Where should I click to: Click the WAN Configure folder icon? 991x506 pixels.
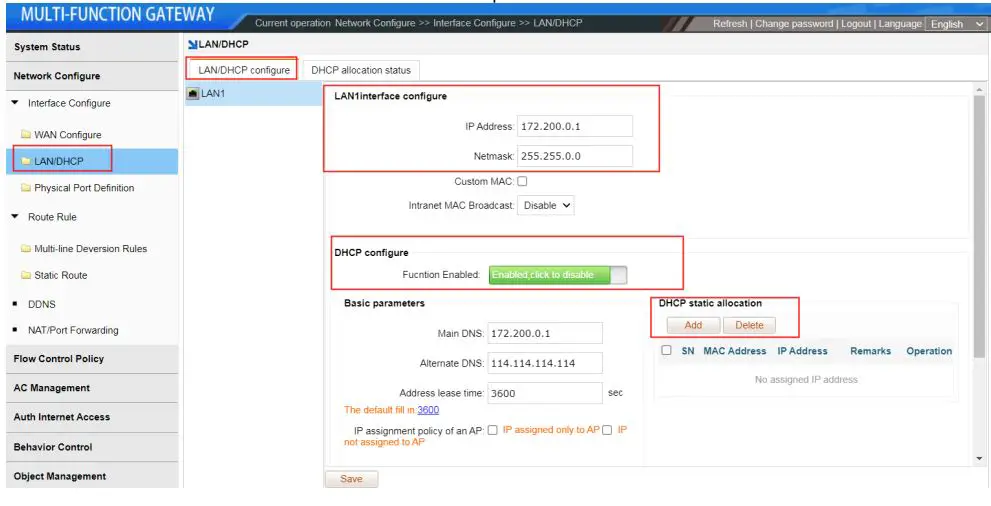(x=26, y=135)
